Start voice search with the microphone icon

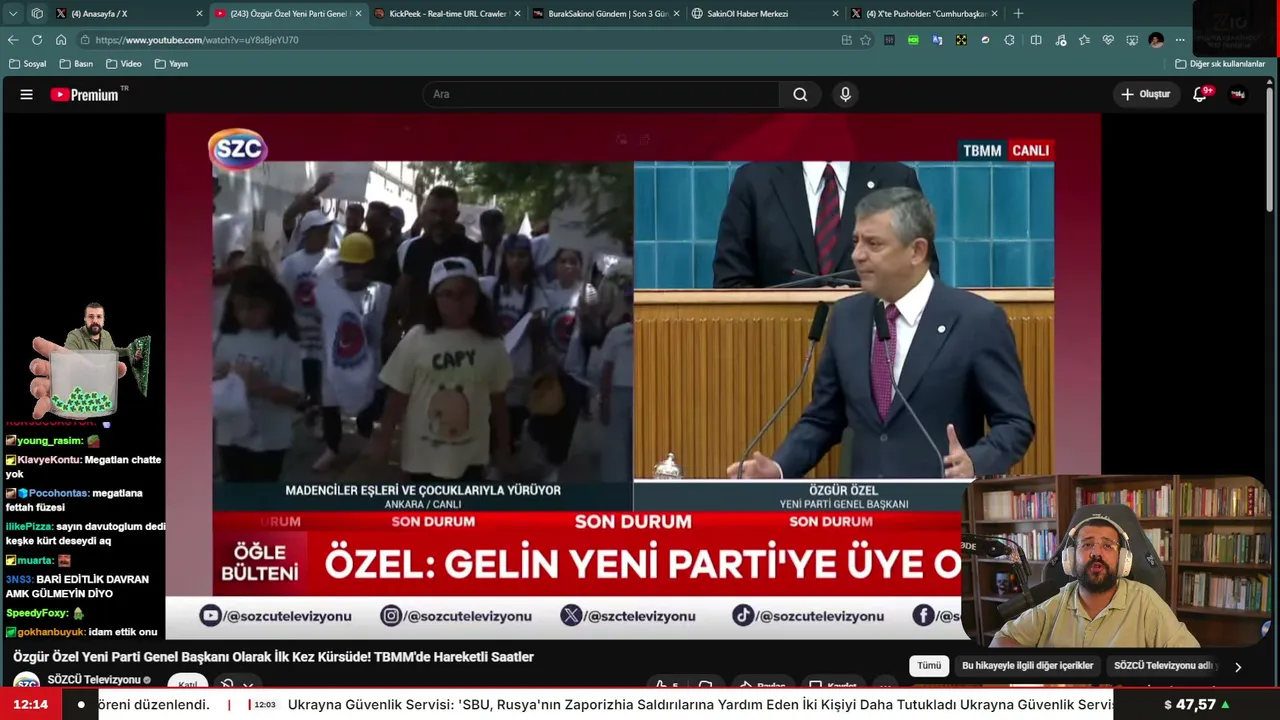pyautogui.click(x=845, y=94)
